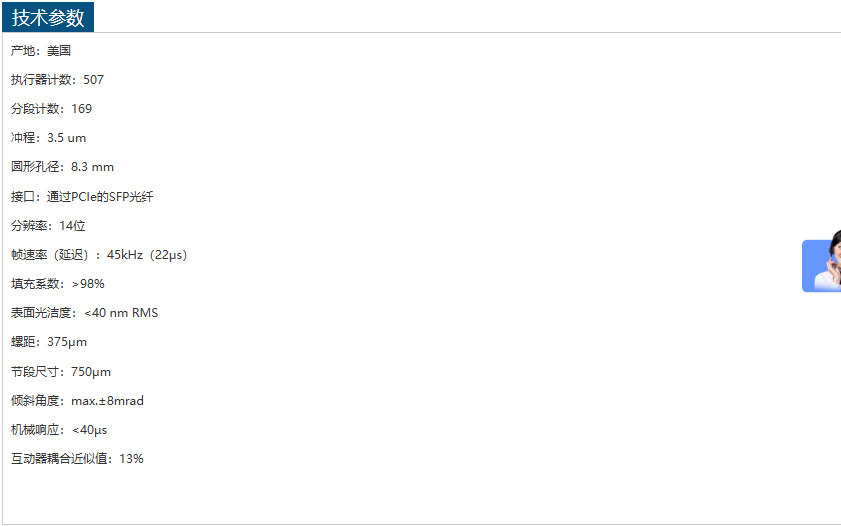Select the 接口 label text
Screen dimensions: 841x526
point(24,197)
